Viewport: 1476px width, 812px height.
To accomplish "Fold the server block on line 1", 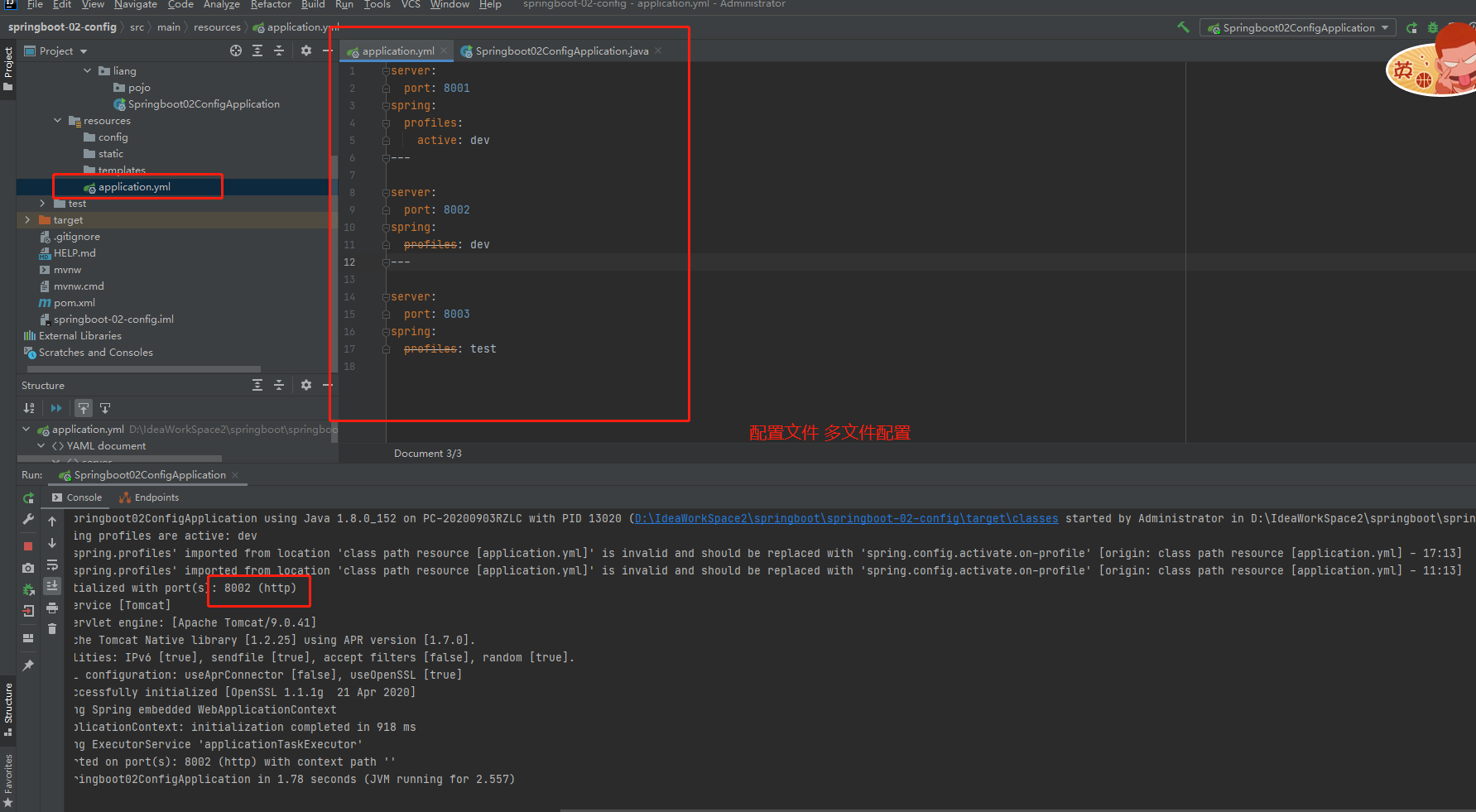I will [x=386, y=71].
